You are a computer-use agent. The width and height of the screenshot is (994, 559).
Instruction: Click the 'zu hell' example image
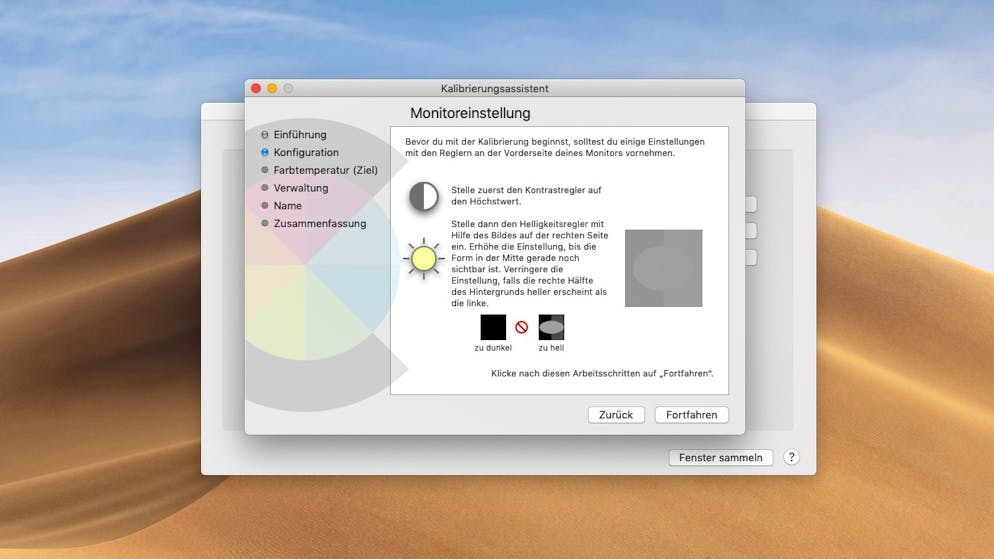coord(551,327)
